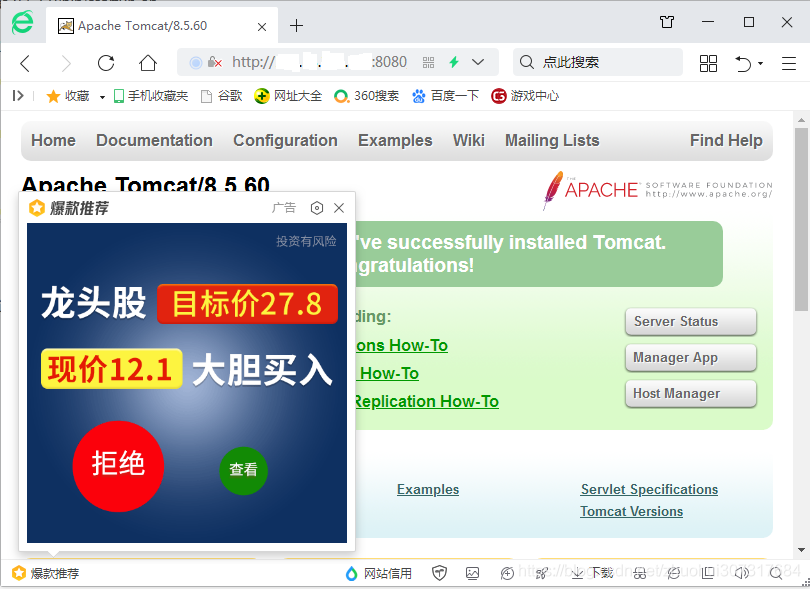Open the Tomcat Versions link
810x589 pixels.
coord(631,511)
